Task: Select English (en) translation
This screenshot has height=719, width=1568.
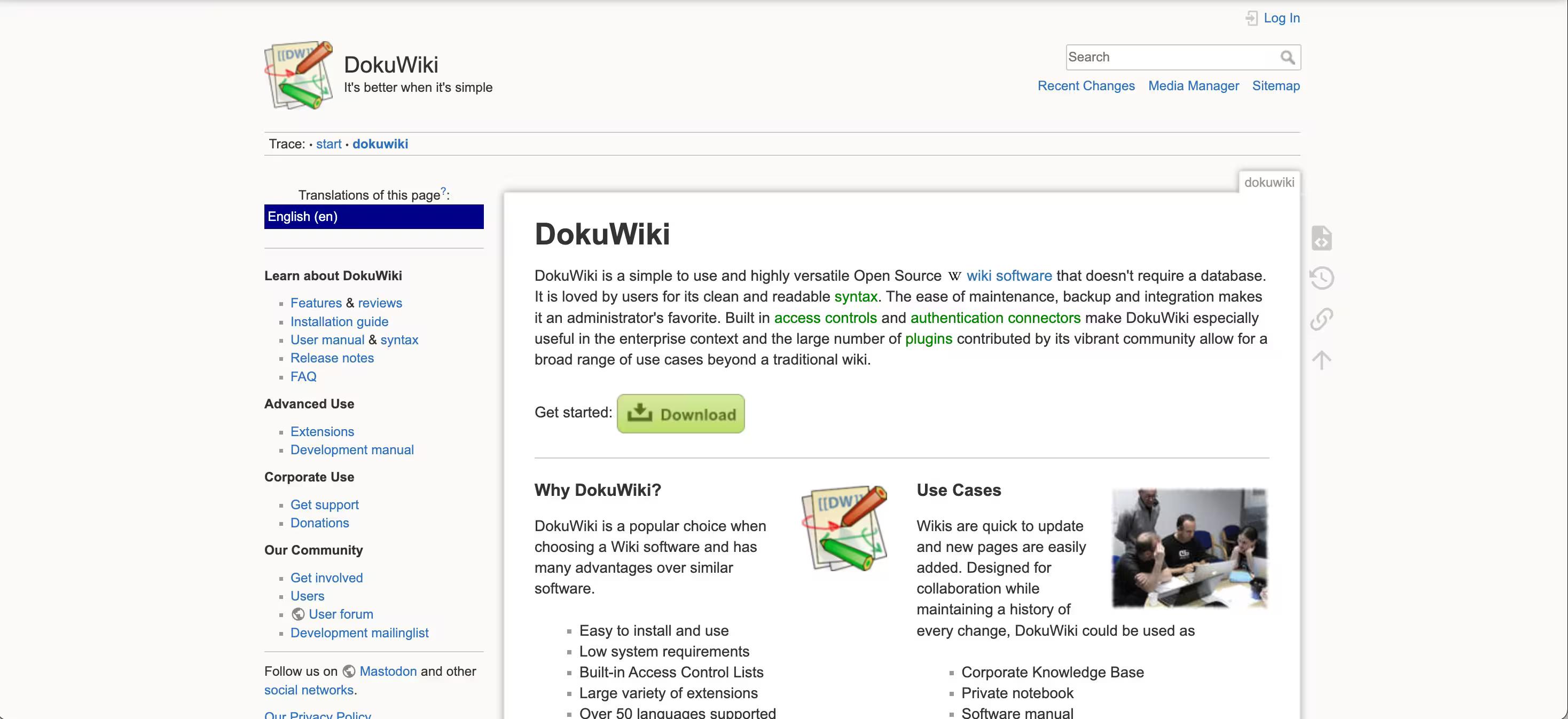Action: coord(374,217)
